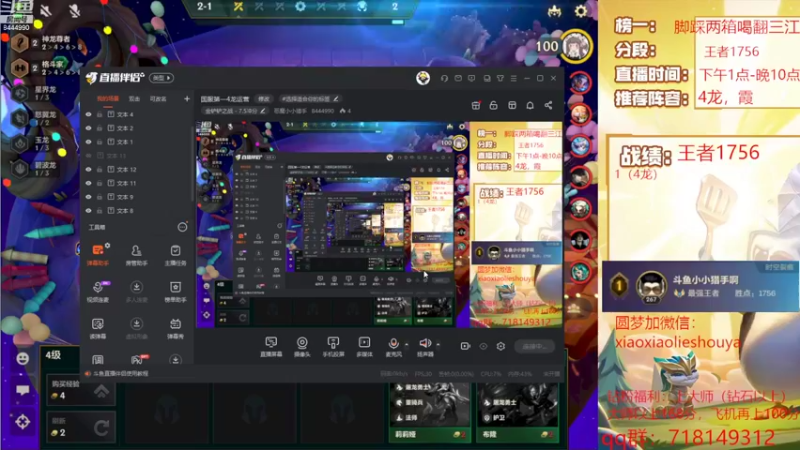Open the mail messages icon in the title bar
This screenshot has height=450, width=800.
[458, 78]
